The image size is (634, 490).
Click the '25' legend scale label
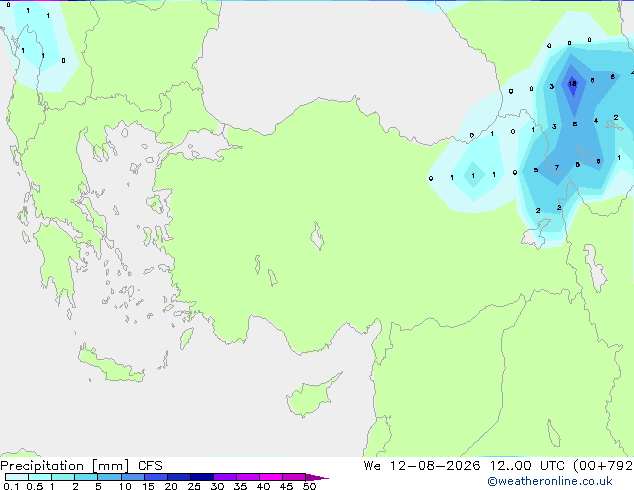[194, 486]
